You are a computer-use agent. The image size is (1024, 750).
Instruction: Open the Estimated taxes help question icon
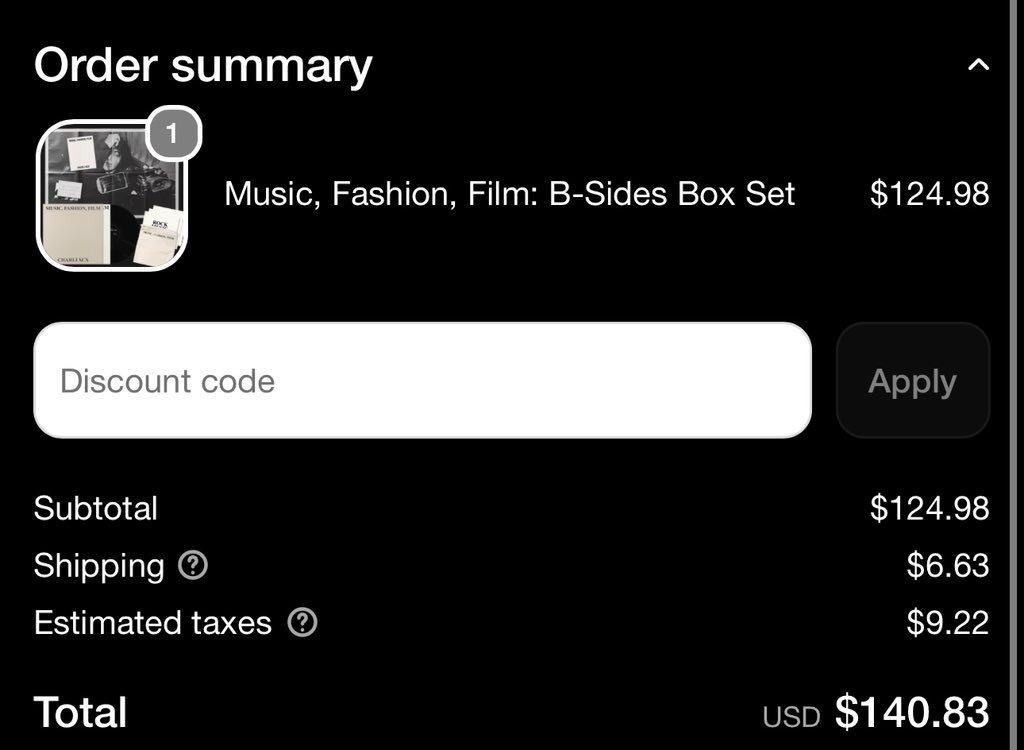coord(302,623)
